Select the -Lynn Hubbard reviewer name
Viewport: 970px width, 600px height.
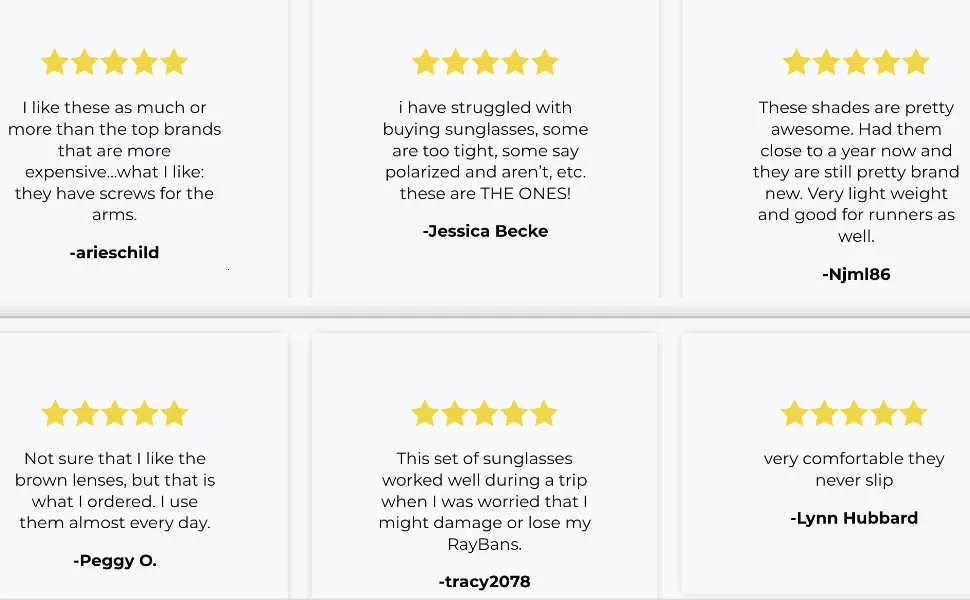pos(854,518)
